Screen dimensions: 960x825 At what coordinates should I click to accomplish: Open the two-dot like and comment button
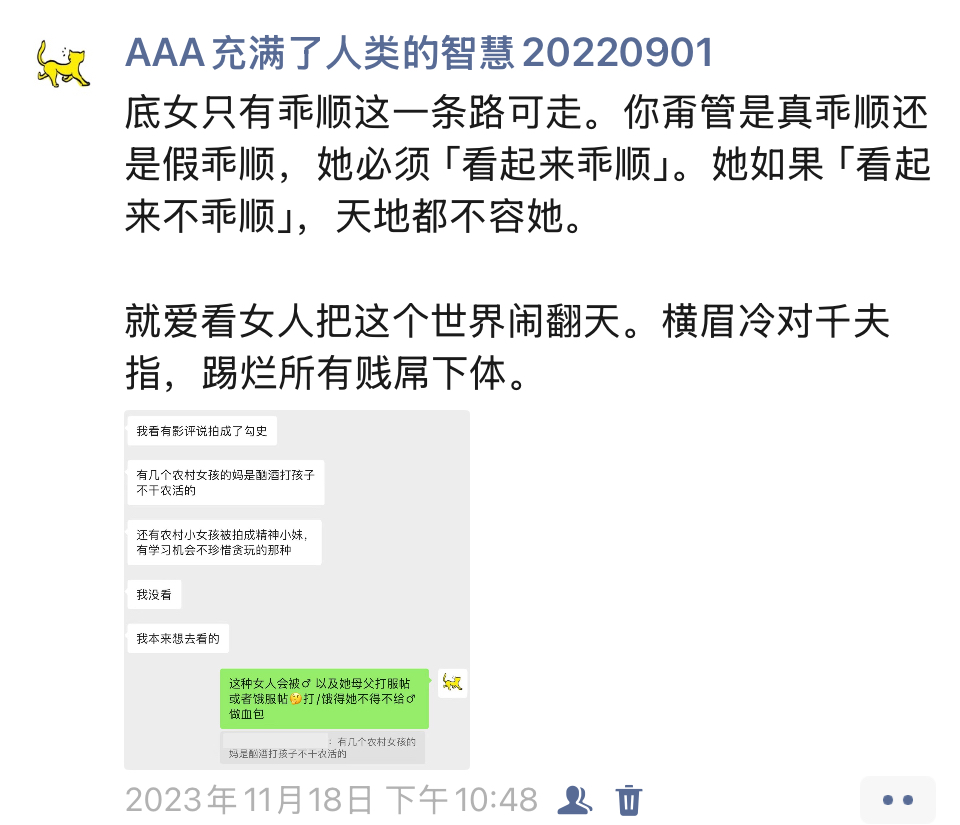[898, 800]
